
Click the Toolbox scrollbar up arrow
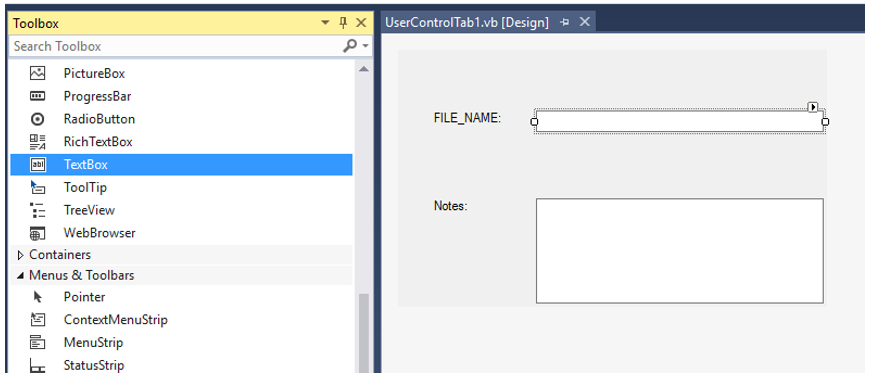click(364, 69)
